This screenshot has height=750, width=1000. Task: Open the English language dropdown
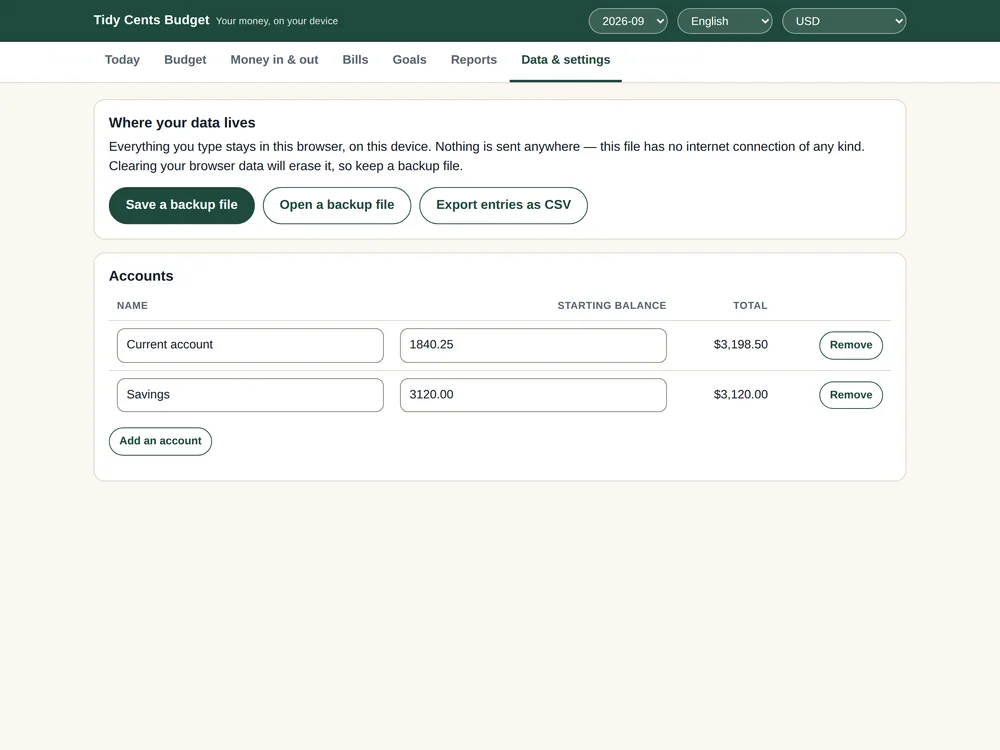pyautogui.click(x=724, y=21)
